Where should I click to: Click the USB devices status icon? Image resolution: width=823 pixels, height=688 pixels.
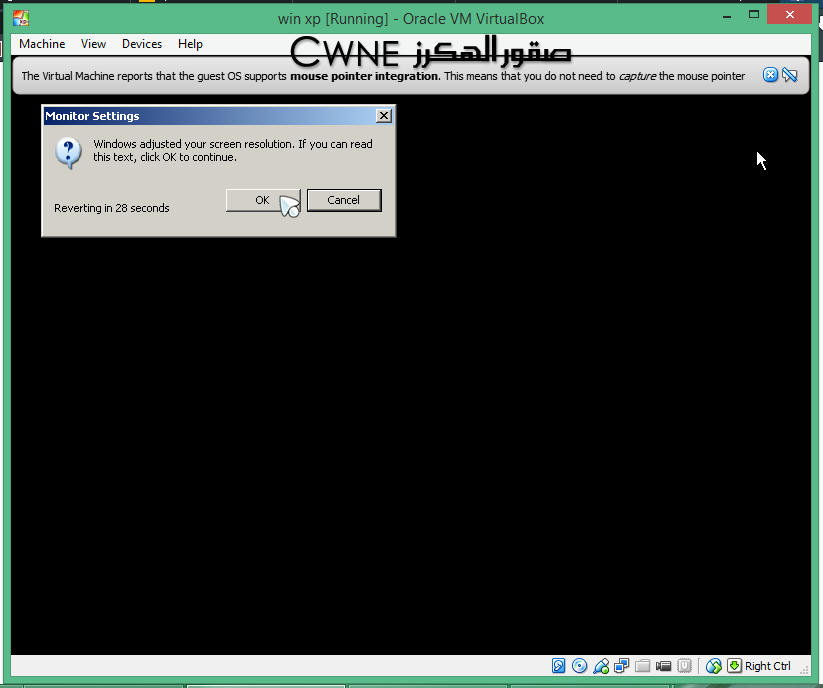point(601,665)
